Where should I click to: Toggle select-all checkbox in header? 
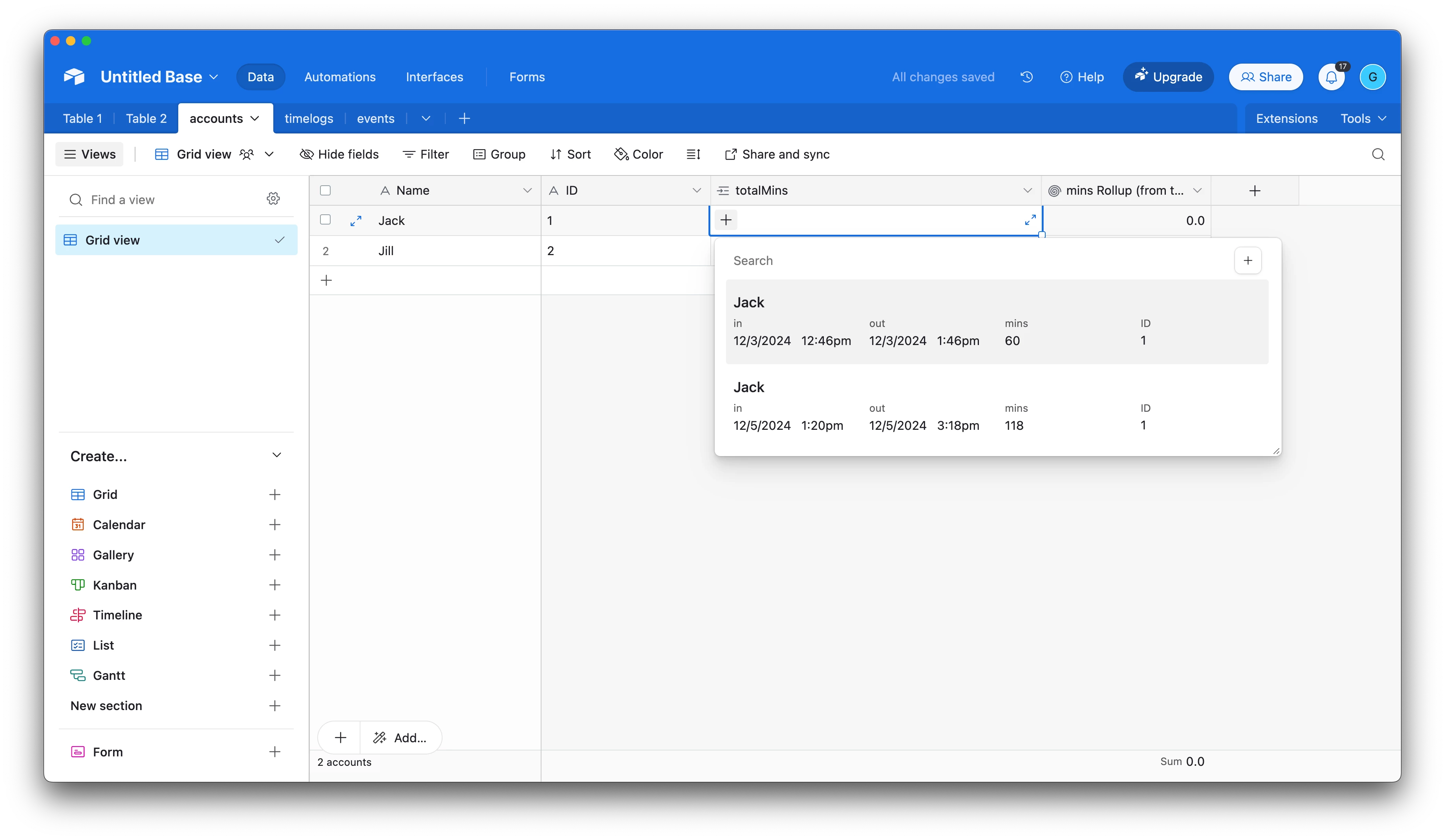(x=325, y=190)
